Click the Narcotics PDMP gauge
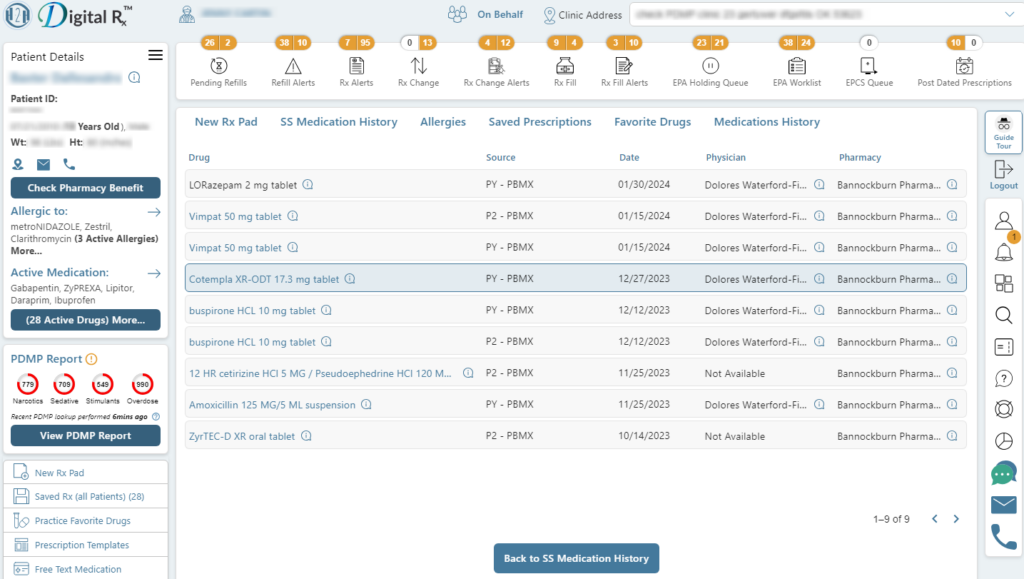 [x=30, y=386]
